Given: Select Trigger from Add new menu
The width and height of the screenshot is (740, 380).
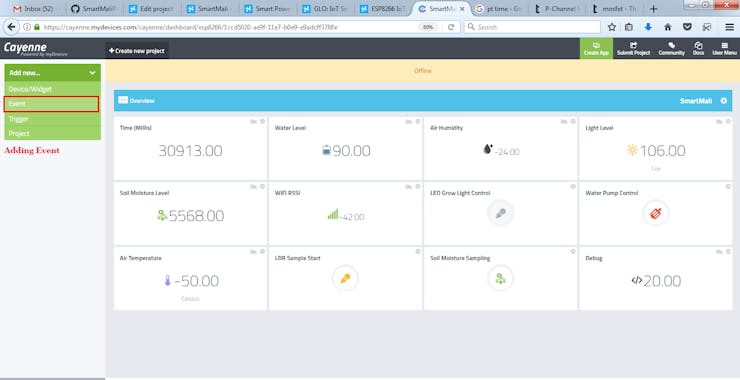Looking at the screenshot, I should [52, 119].
